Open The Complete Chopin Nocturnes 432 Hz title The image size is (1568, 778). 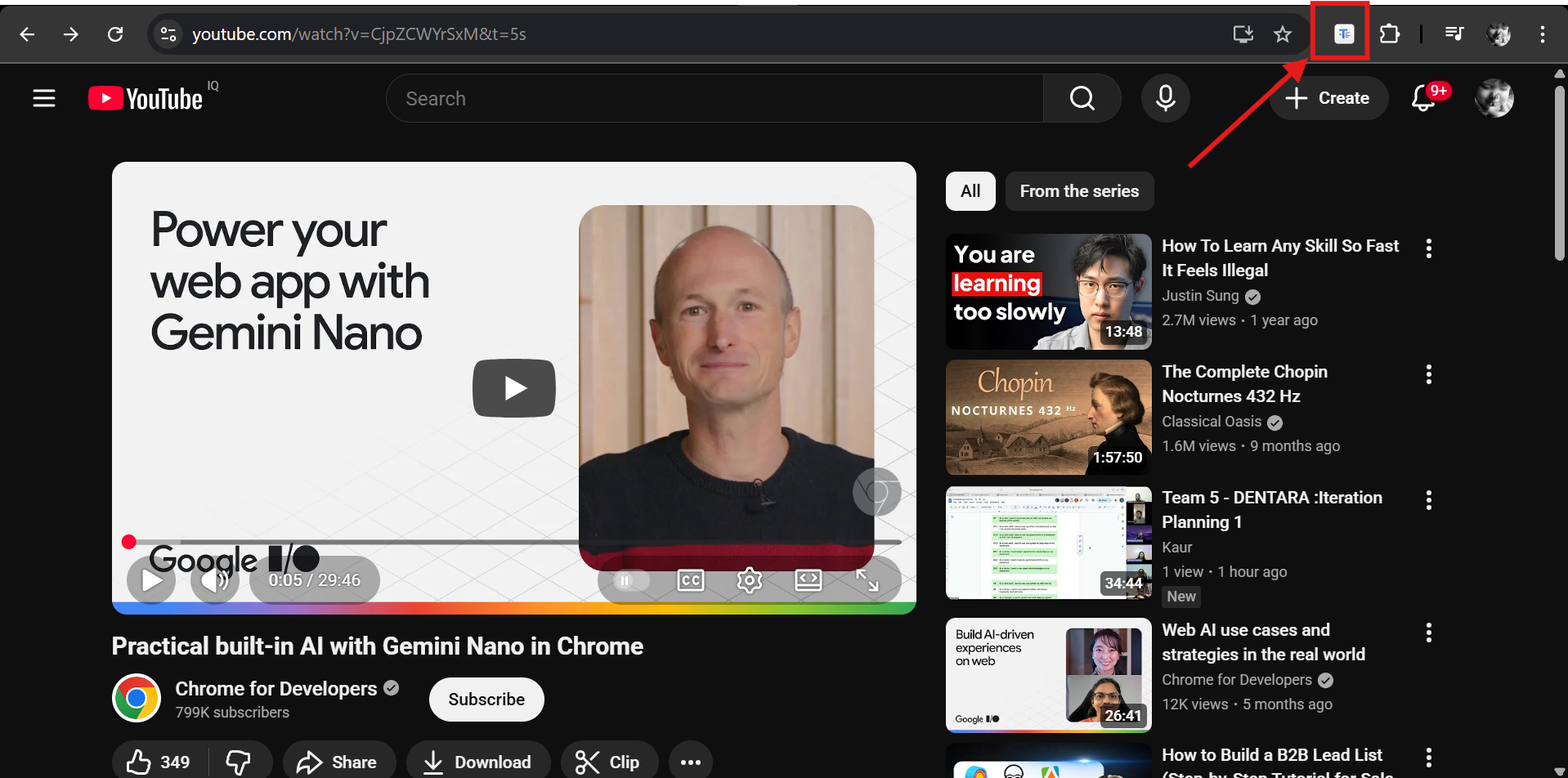coord(1244,384)
